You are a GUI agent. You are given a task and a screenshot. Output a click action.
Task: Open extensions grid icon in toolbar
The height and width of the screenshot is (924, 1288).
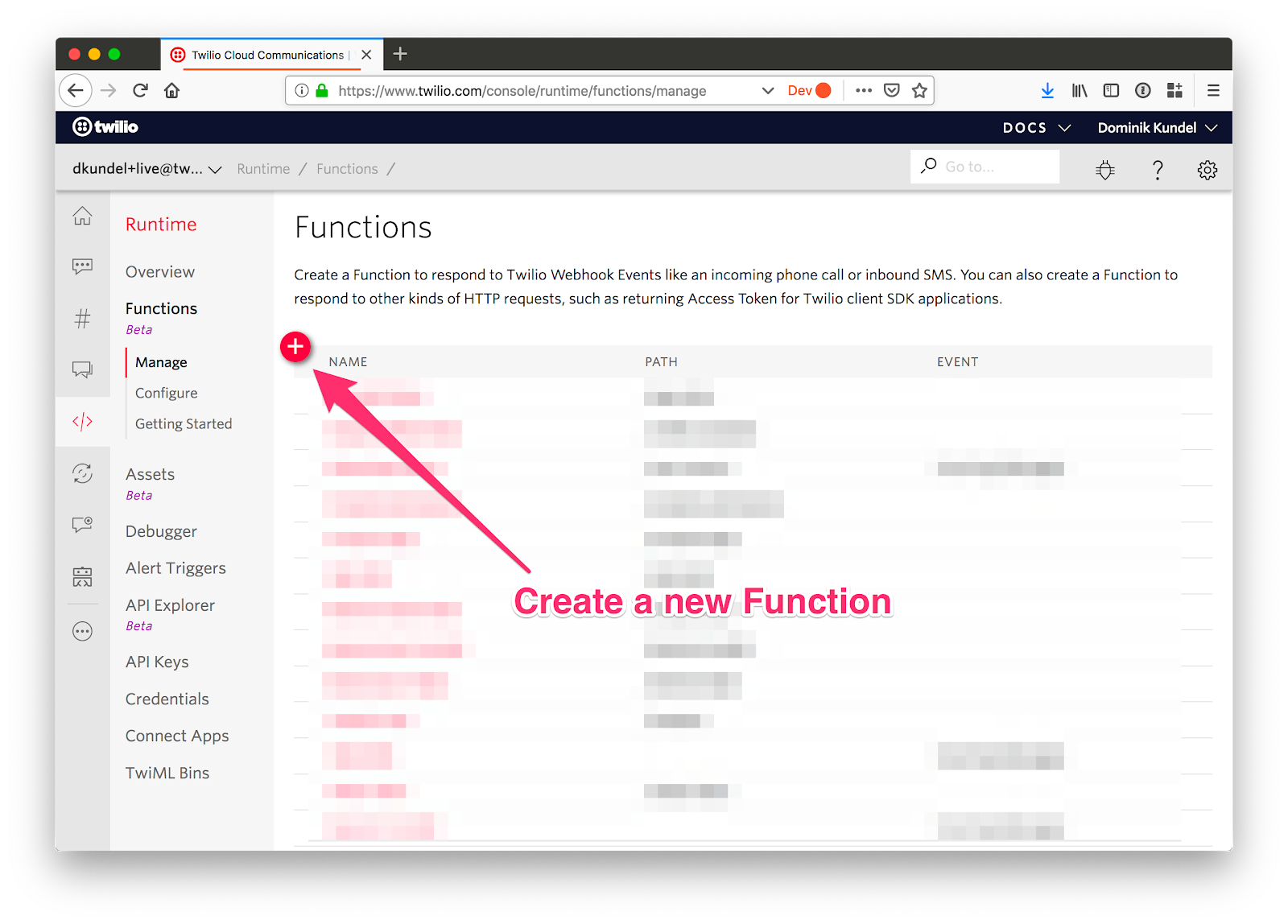tap(1174, 90)
